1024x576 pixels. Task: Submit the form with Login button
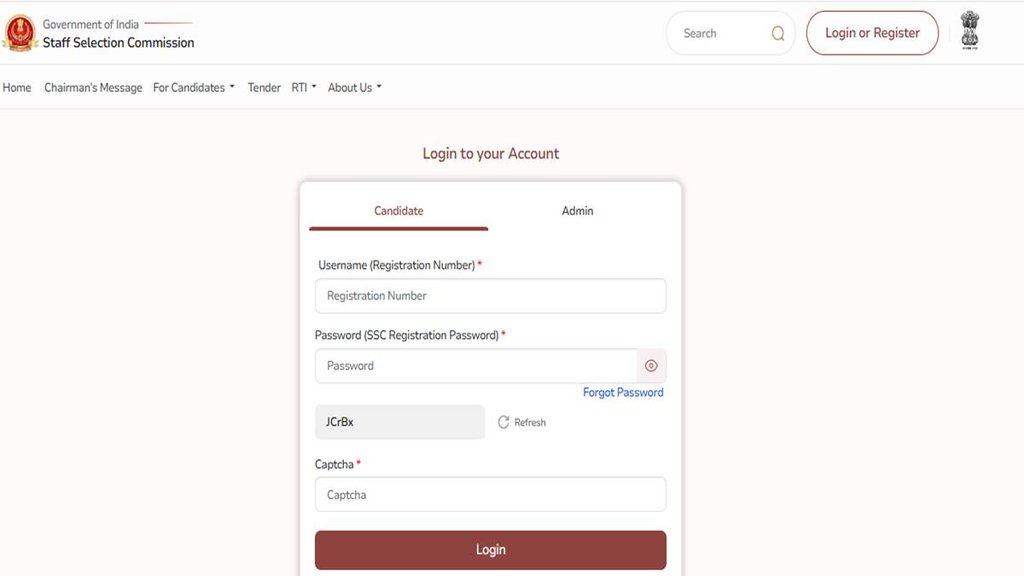[x=490, y=550]
